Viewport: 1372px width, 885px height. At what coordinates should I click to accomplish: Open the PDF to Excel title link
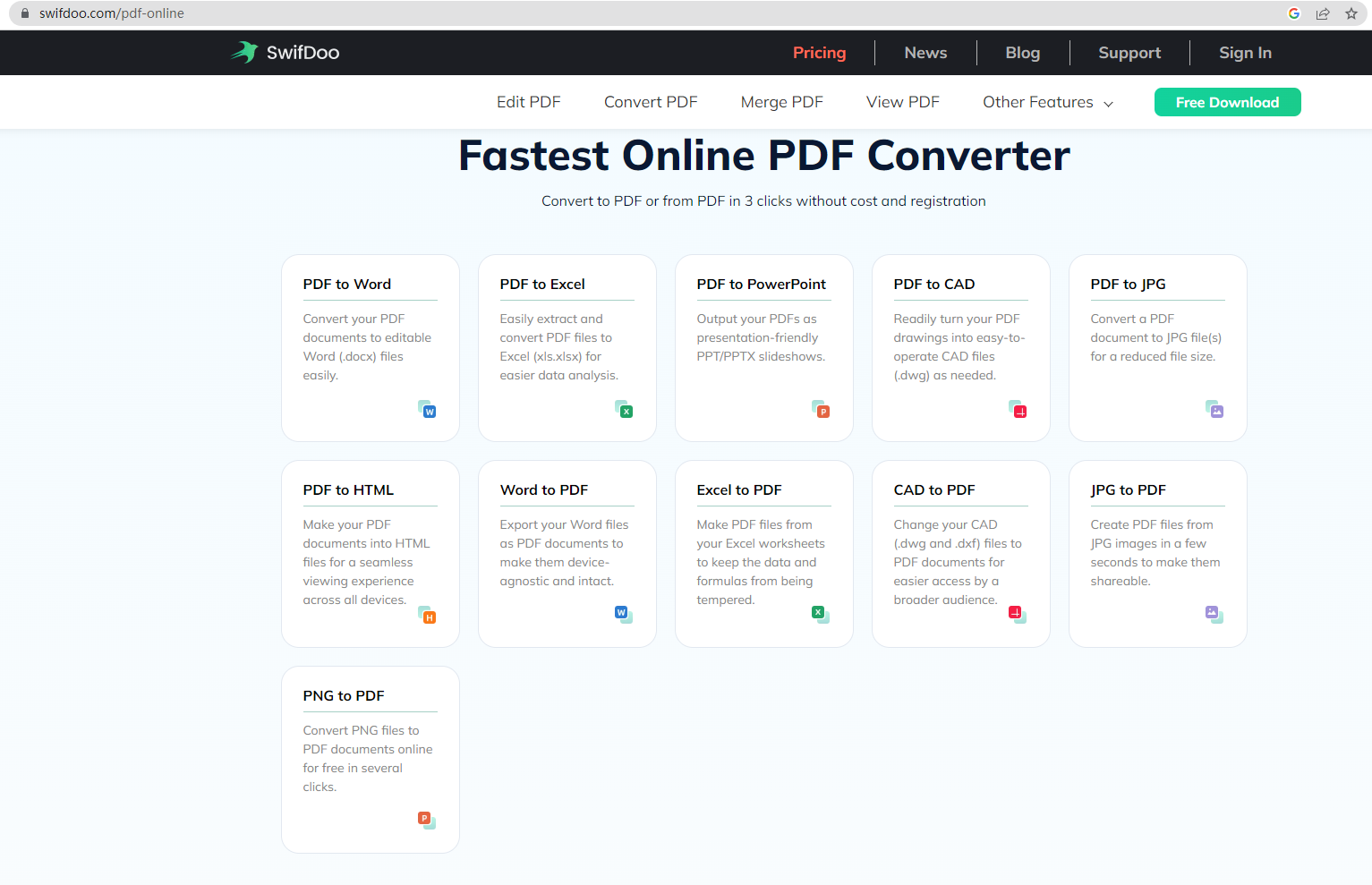[x=542, y=284]
